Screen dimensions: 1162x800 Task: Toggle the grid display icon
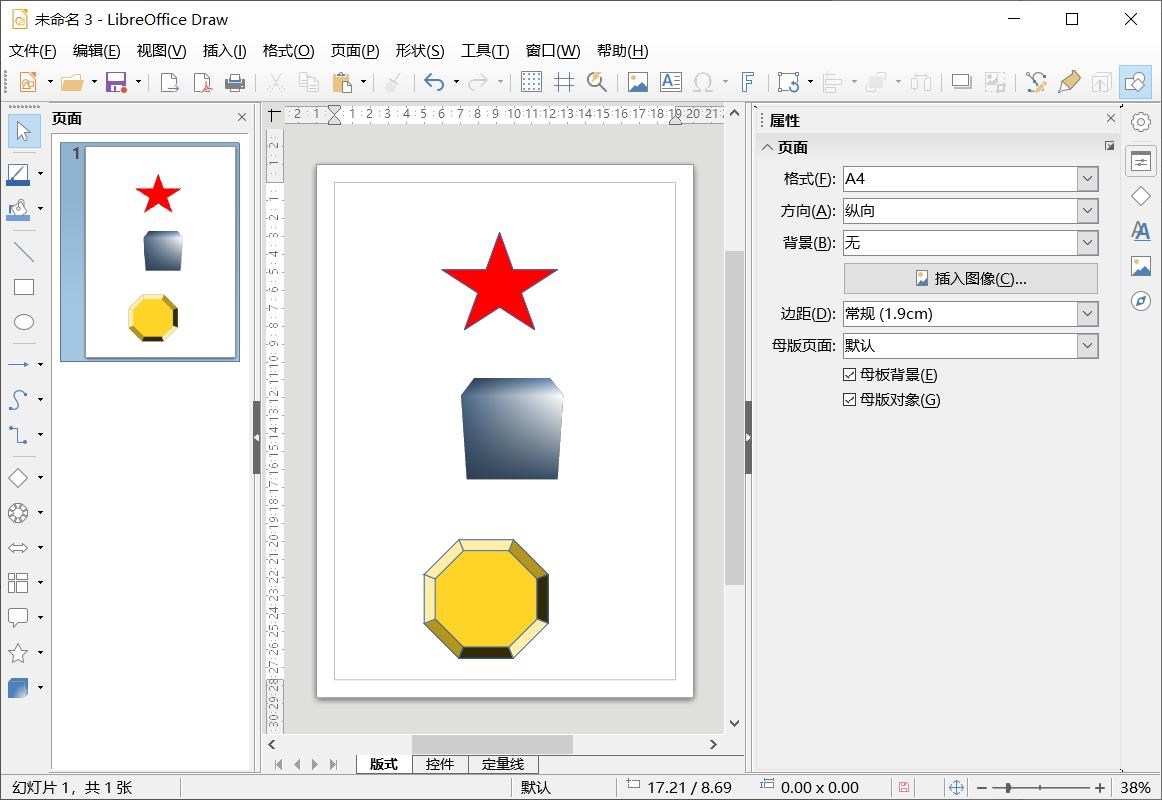531,82
